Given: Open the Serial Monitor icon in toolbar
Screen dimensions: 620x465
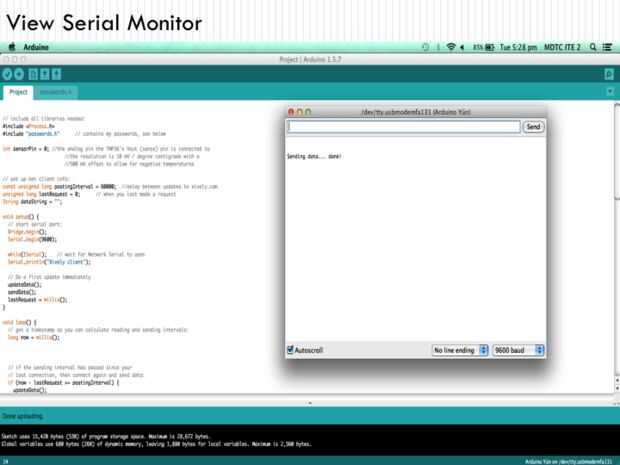Looking at the screenshot, I should pyautogui.click(x=609, y=74).
